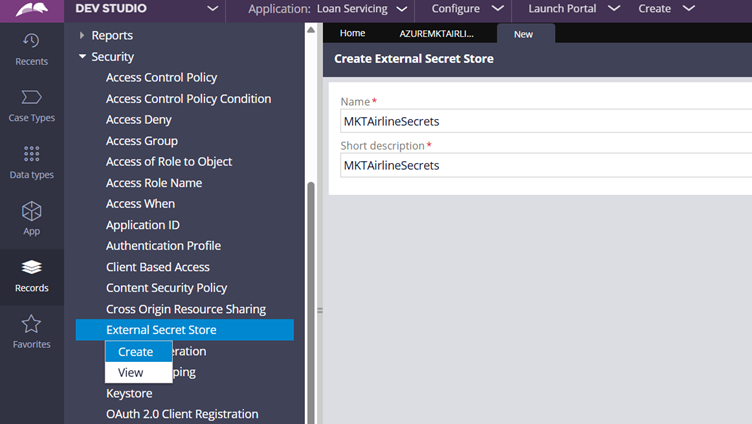Expand the Reports tree node
752x424 pixels.
coord(82,36)
